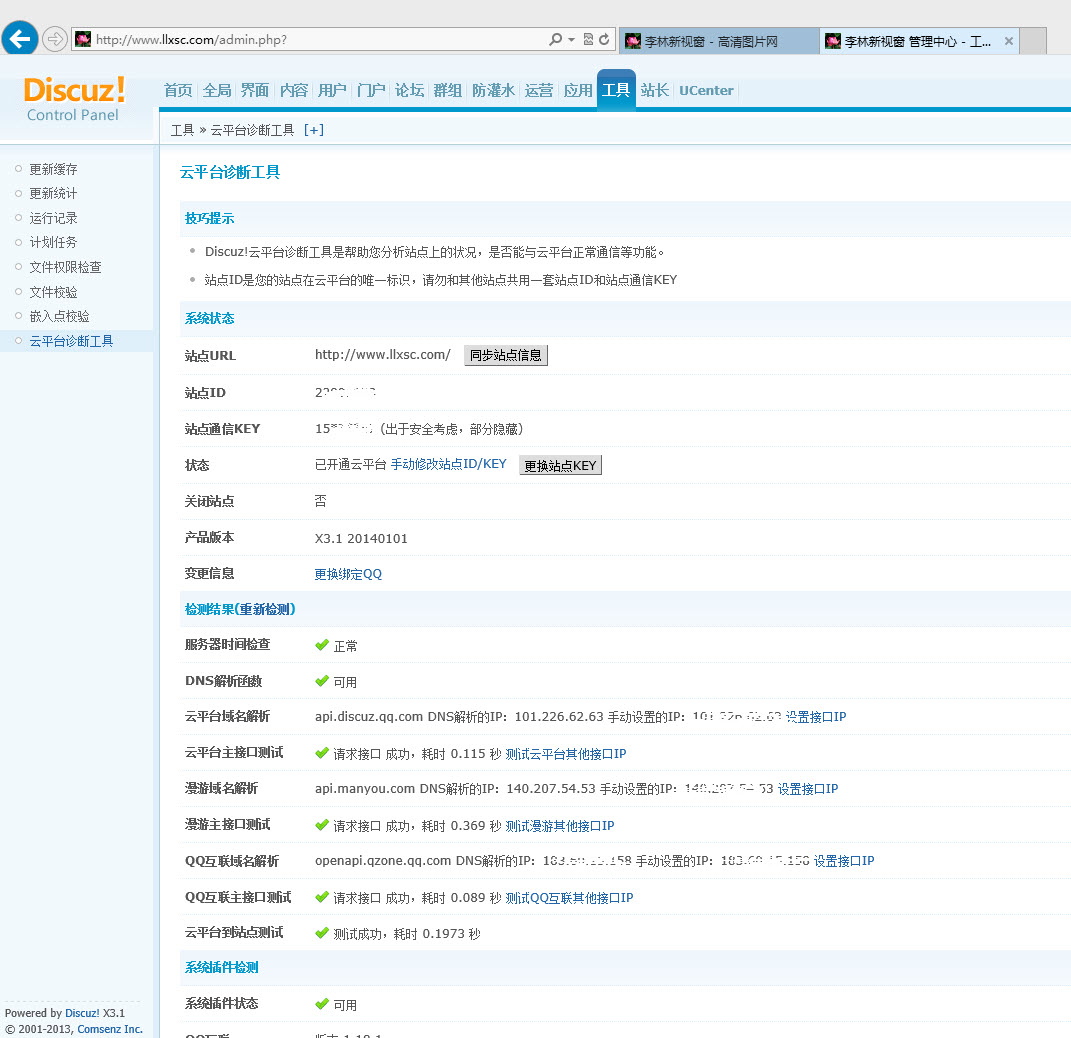Click the [+] add shortcut link
The height and width of the screenshot is (1038, 1071).
click(314, 130)
